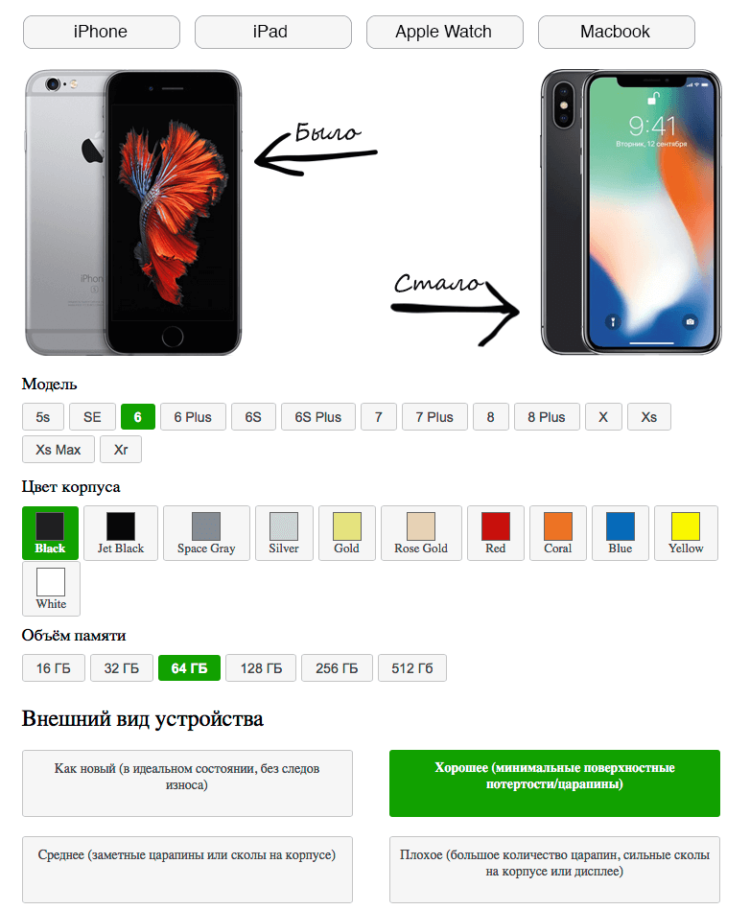Pick the Red color swatch
The height and width of the screenshot is (910, 750).
(496, 533)
